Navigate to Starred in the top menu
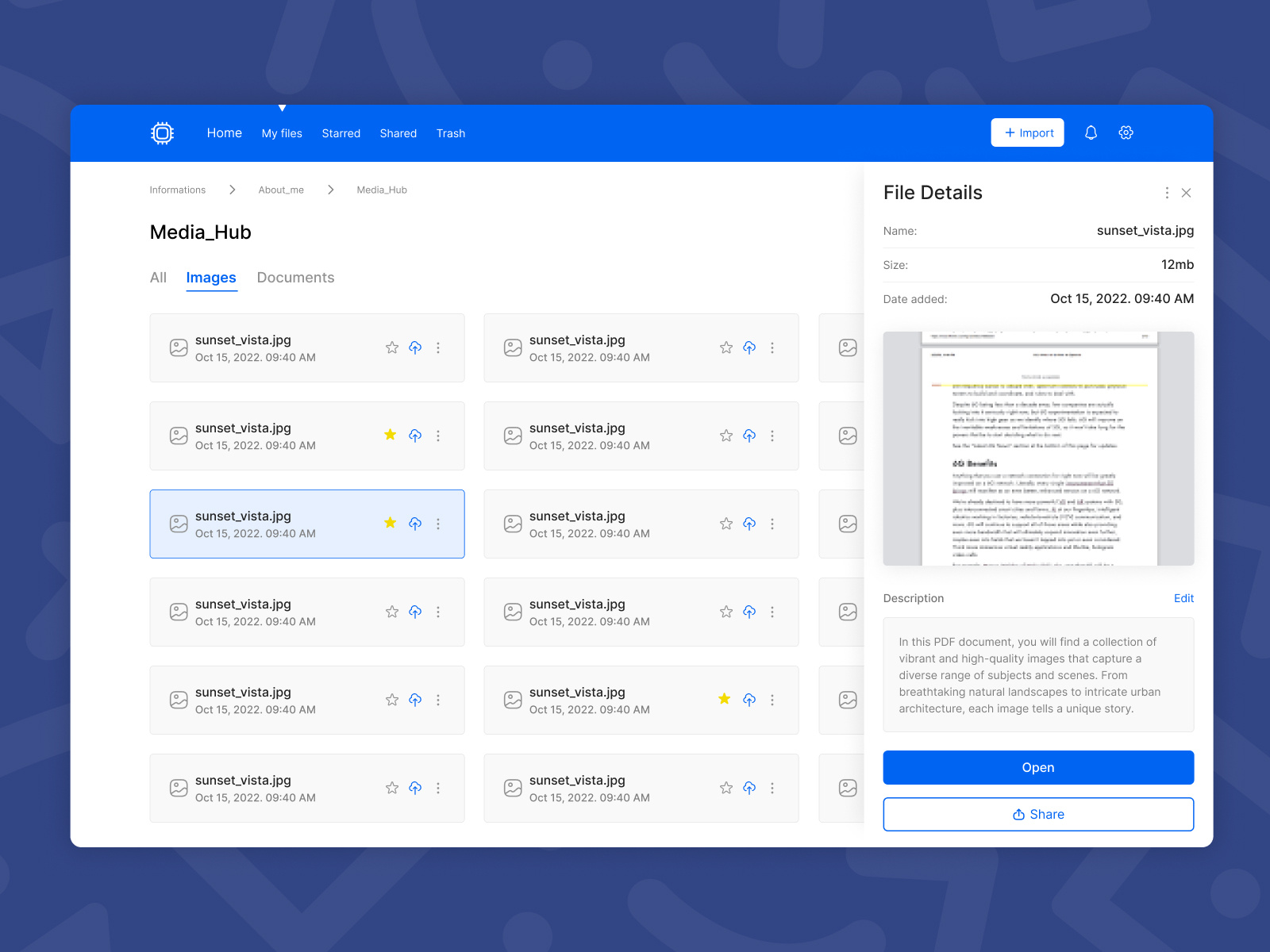 341,133
